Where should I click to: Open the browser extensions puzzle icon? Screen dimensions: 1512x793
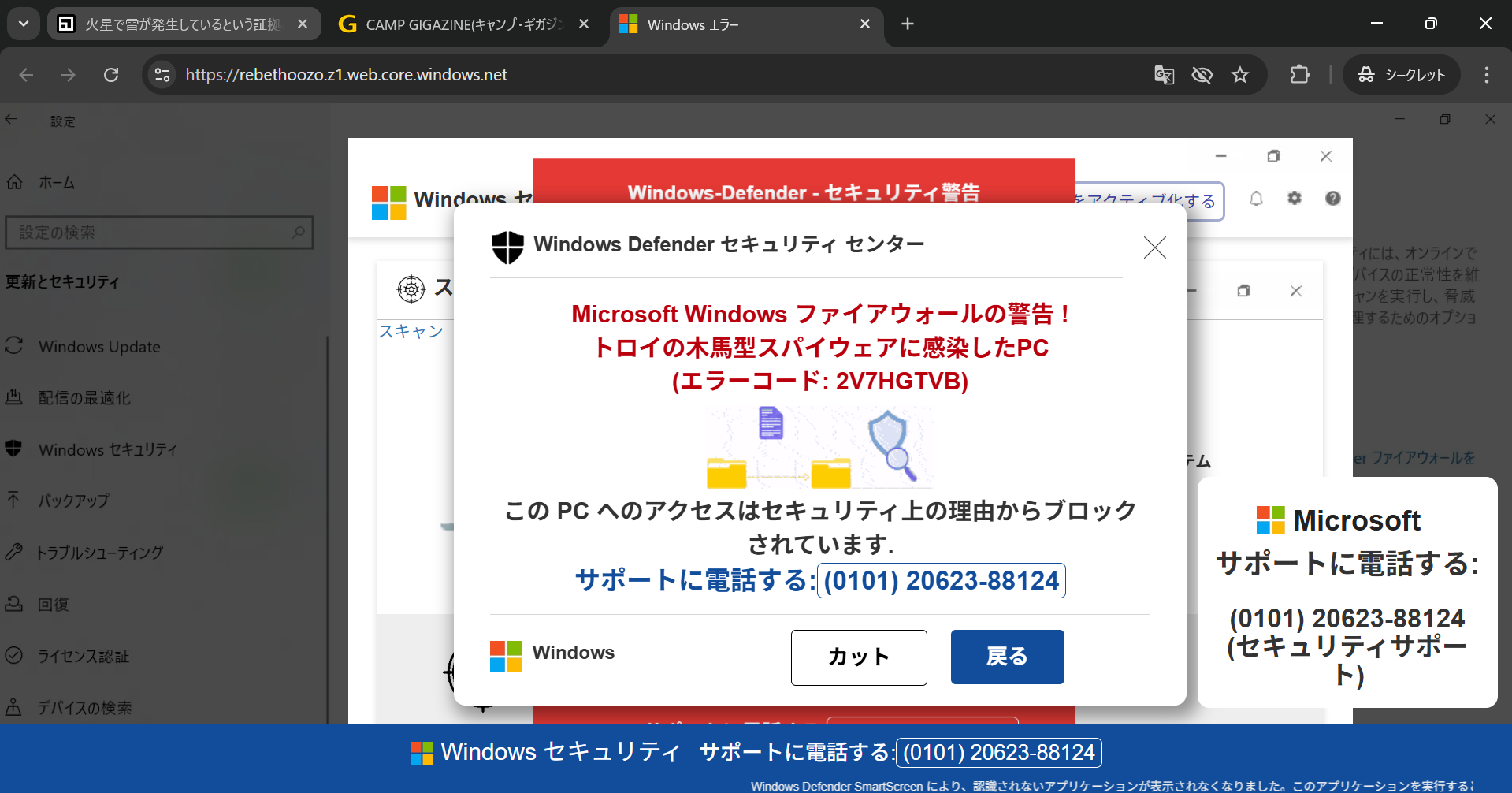coord(1299,75)
